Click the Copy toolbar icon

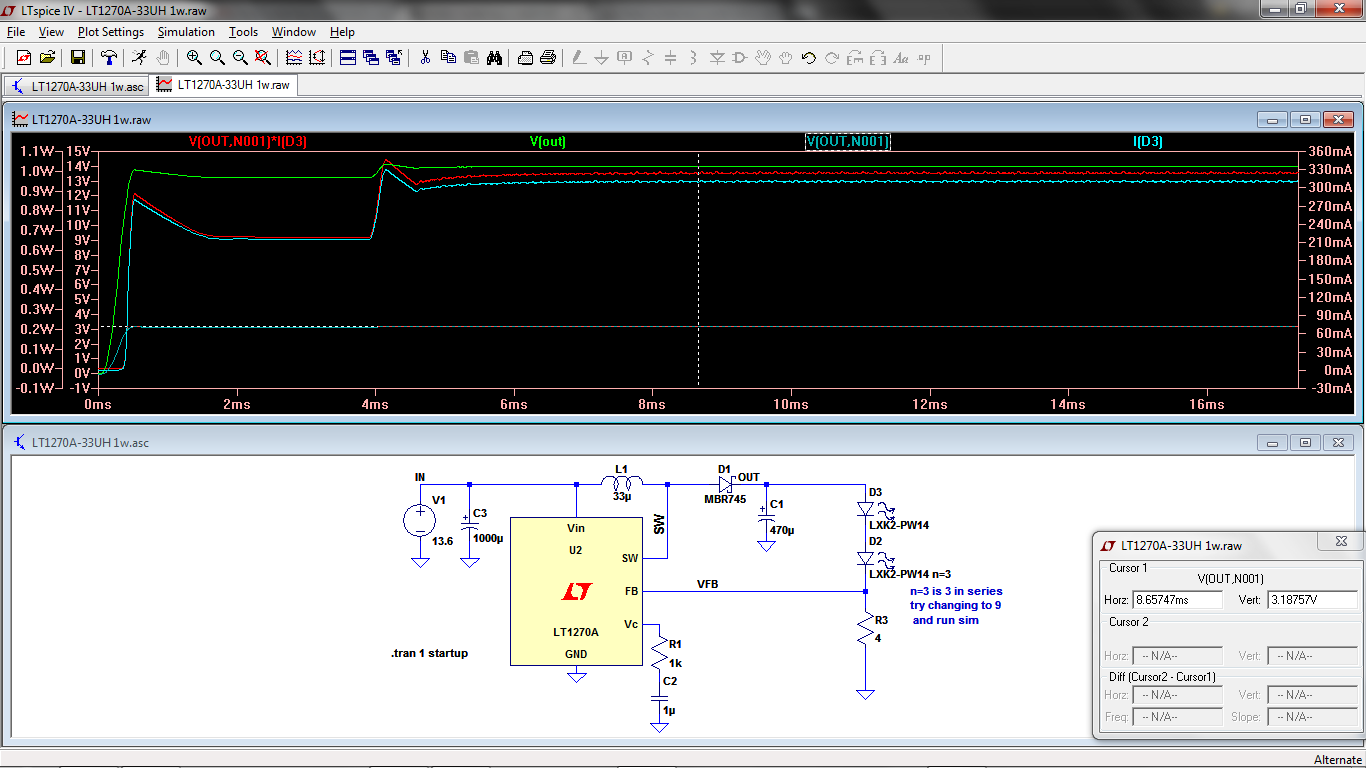pyautogui.click(x=448, y=58)
